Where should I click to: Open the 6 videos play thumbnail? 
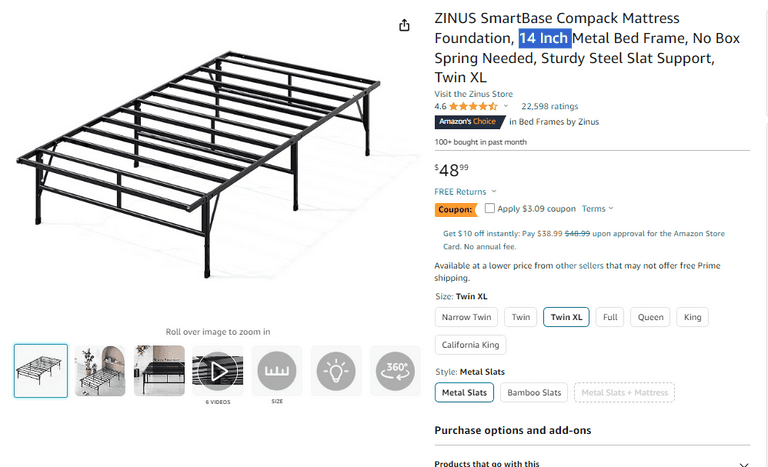point(217,371)
